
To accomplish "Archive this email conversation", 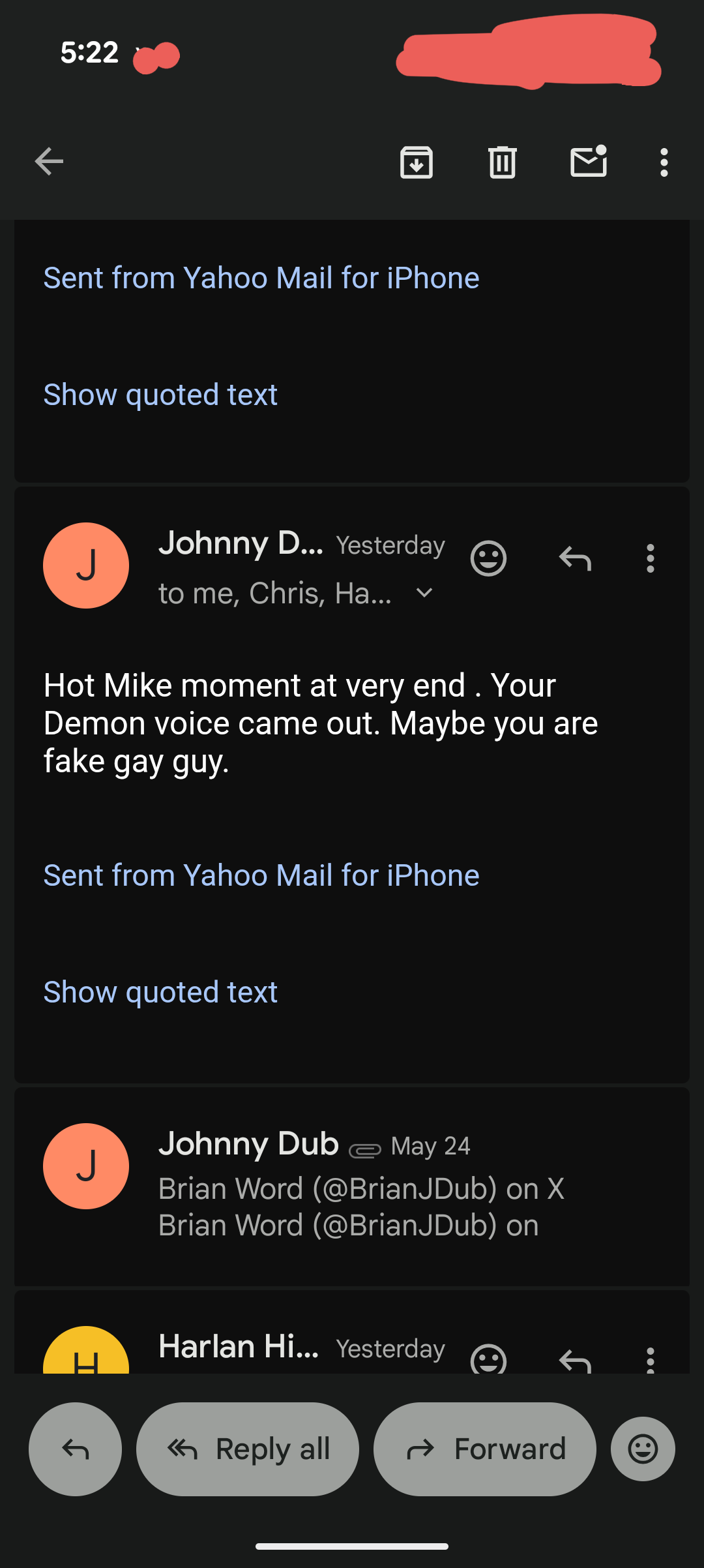I will click(417, 162).
